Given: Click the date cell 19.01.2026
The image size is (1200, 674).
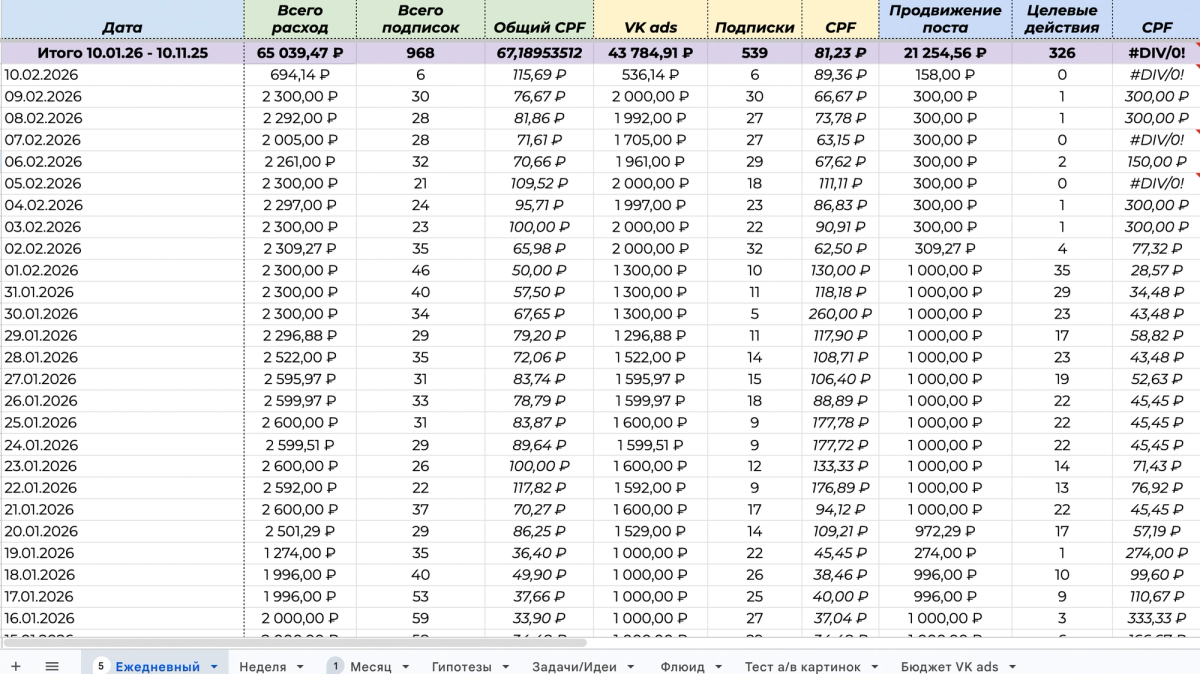Looking at the screenshot, I should [122, 554].
